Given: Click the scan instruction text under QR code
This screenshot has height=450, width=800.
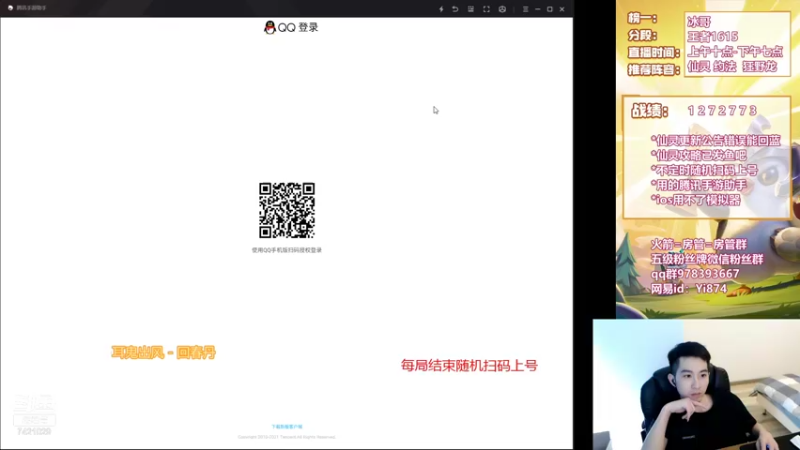Looking at the screenshot, I should [287, 250].
